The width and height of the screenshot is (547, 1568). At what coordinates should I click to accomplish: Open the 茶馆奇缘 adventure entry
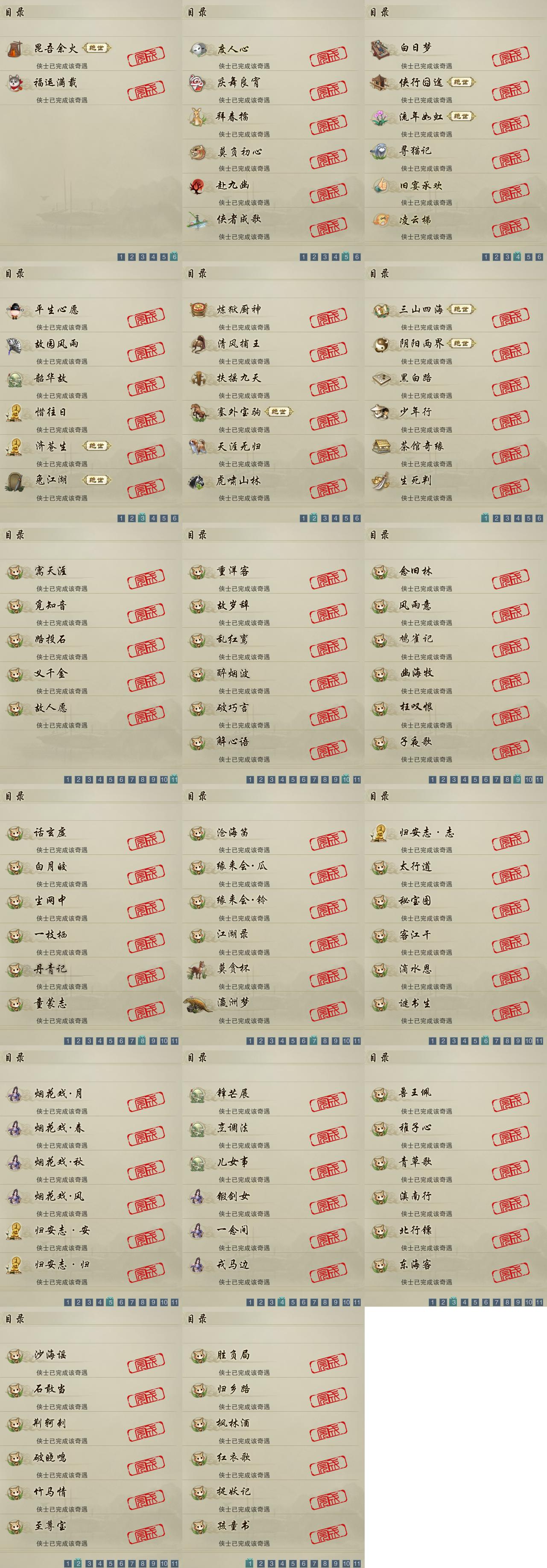456,452
